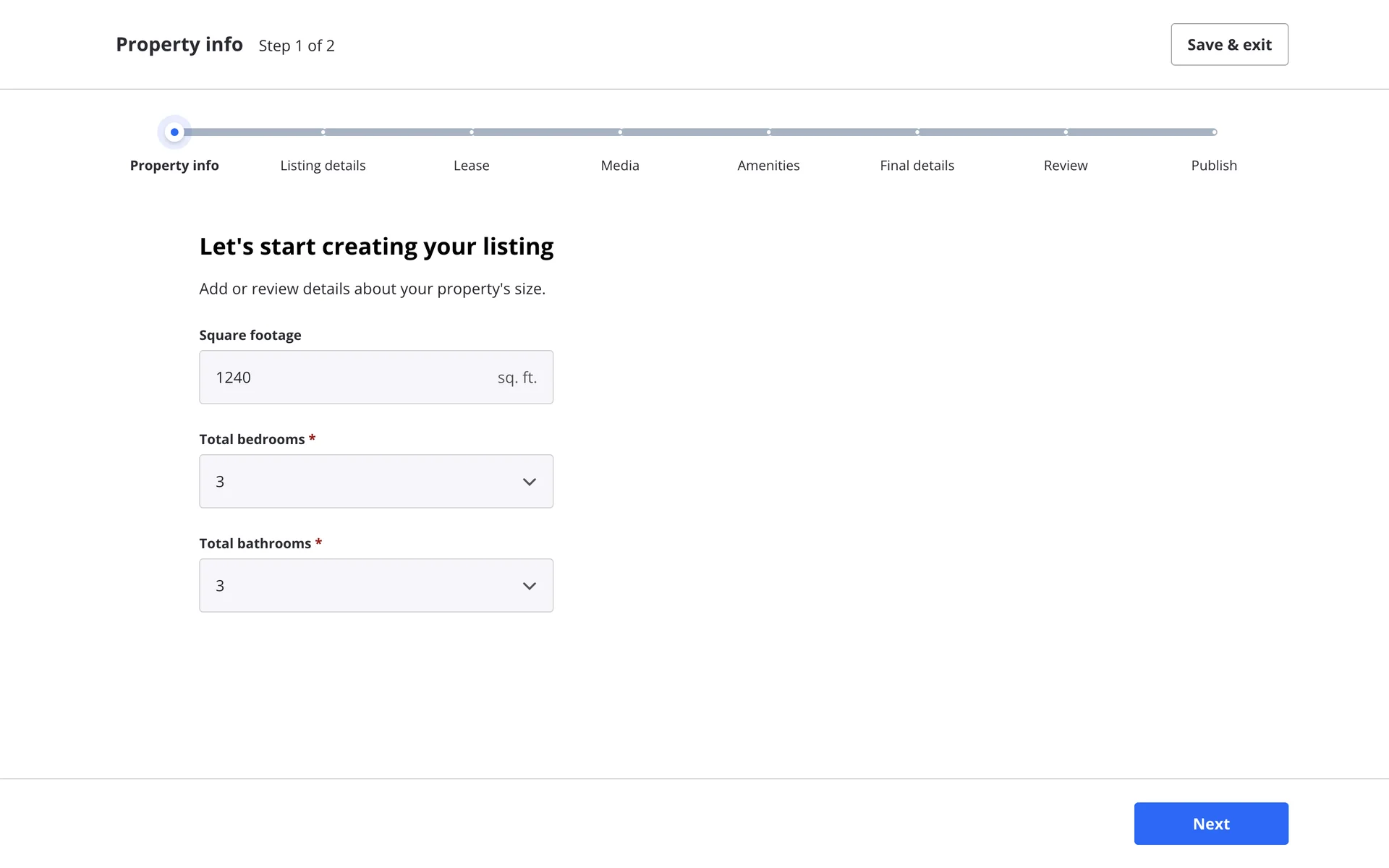
Task: Open the Total bathrooms dropdown
Action: 375,586
